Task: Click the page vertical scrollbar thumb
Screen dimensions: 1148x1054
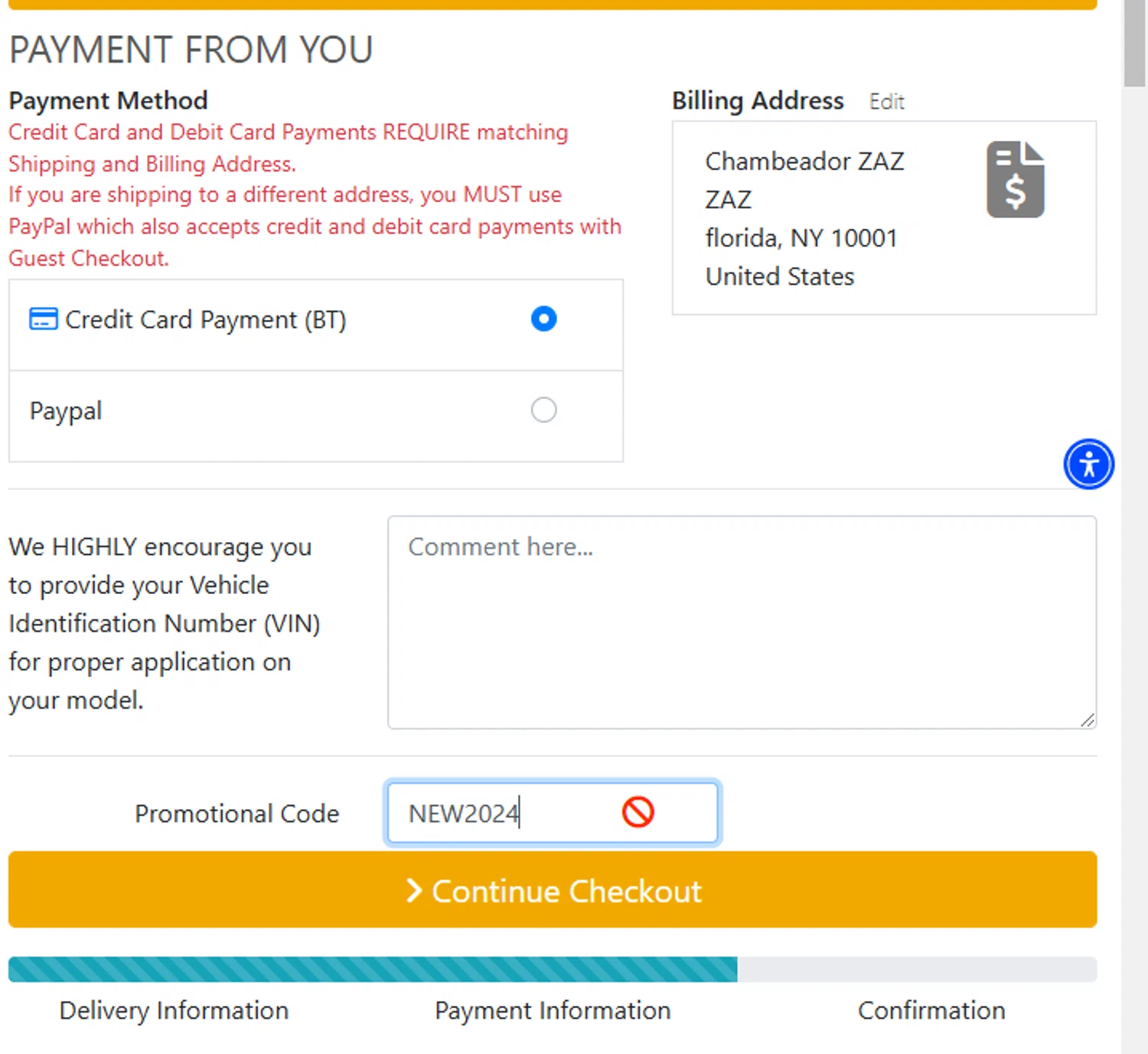Action: pyautogui.click(x=1134, y=42)
